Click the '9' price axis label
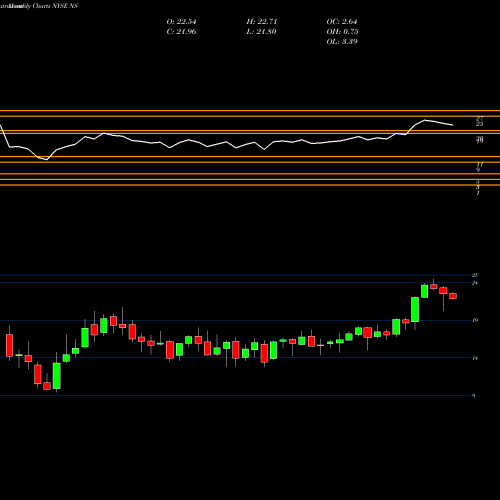This screenshot has width=500, height=500. (473, 396)
